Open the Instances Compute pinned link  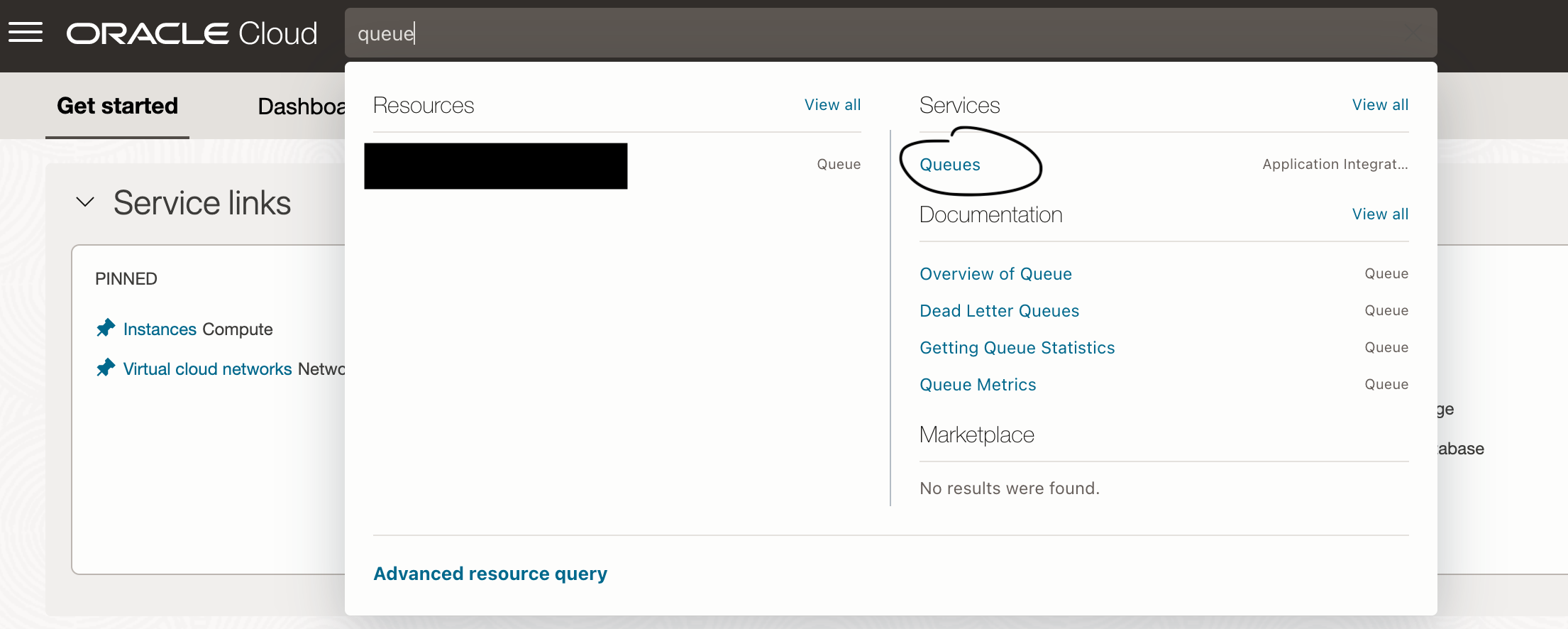click(x=198, y=329)
